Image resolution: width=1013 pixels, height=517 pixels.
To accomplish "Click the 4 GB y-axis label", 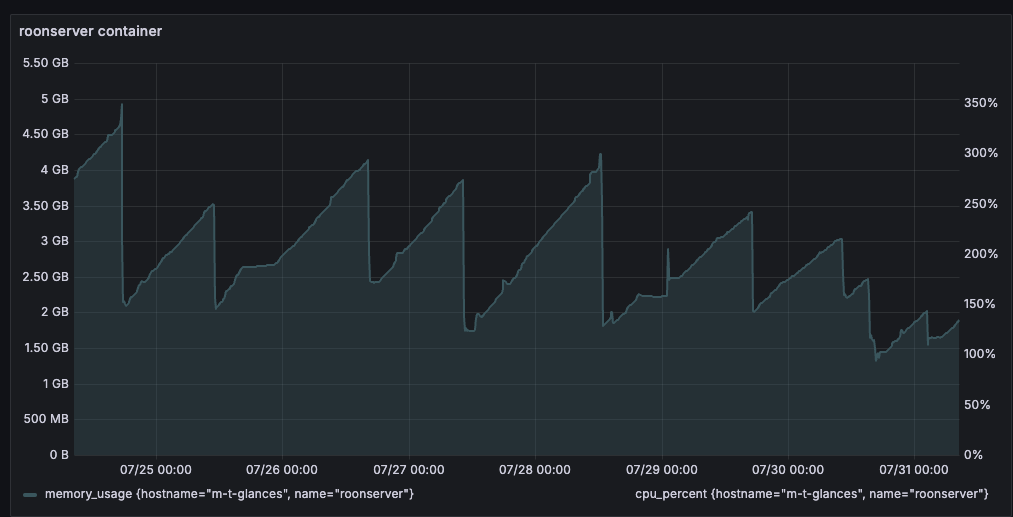I will [54, 170].
